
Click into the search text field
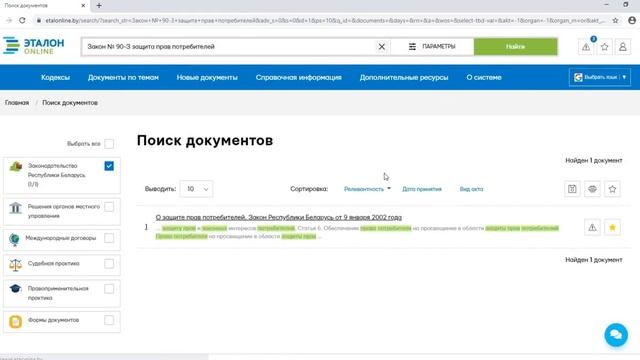point(229,47)
